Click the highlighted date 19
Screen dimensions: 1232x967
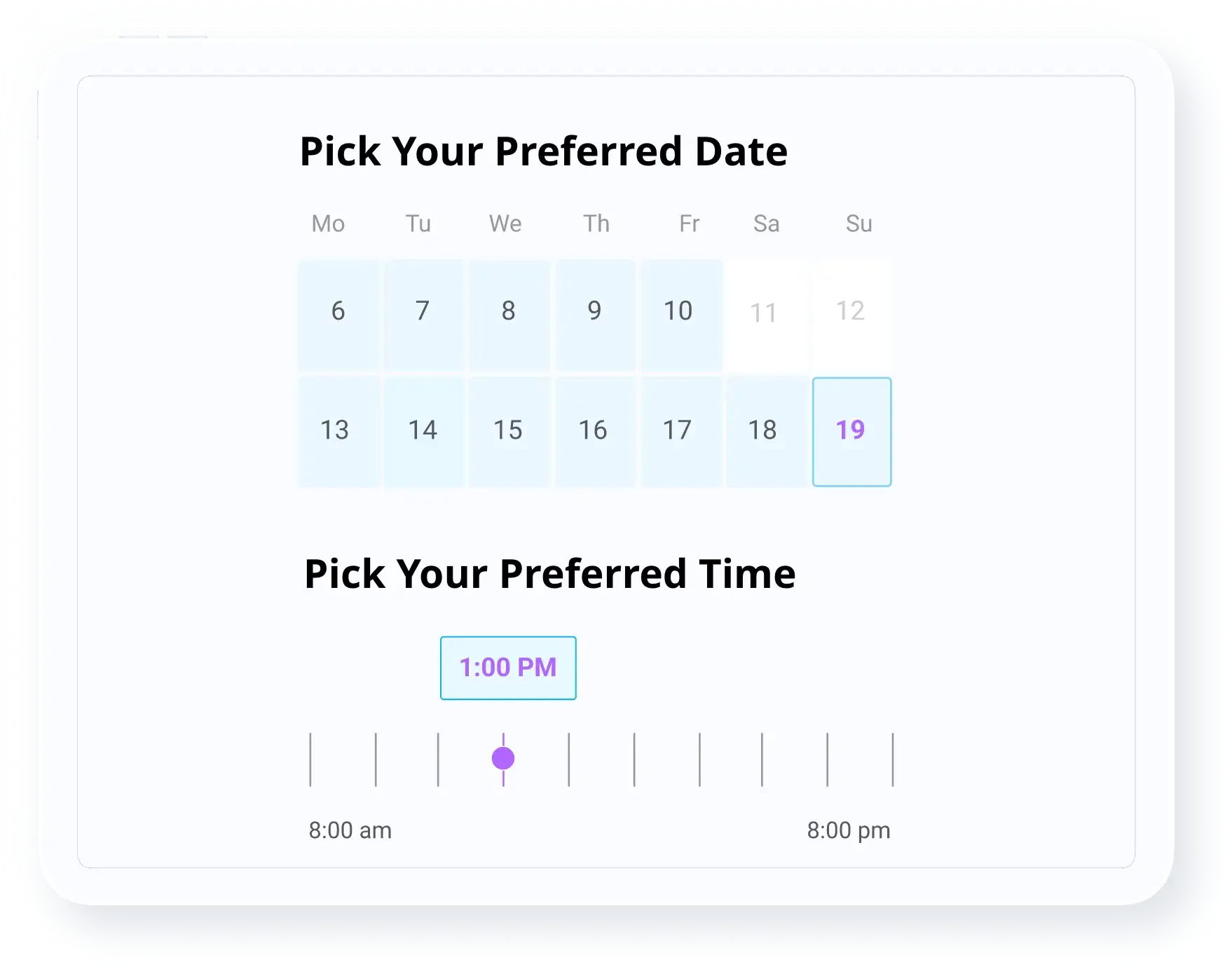point(851,432)
